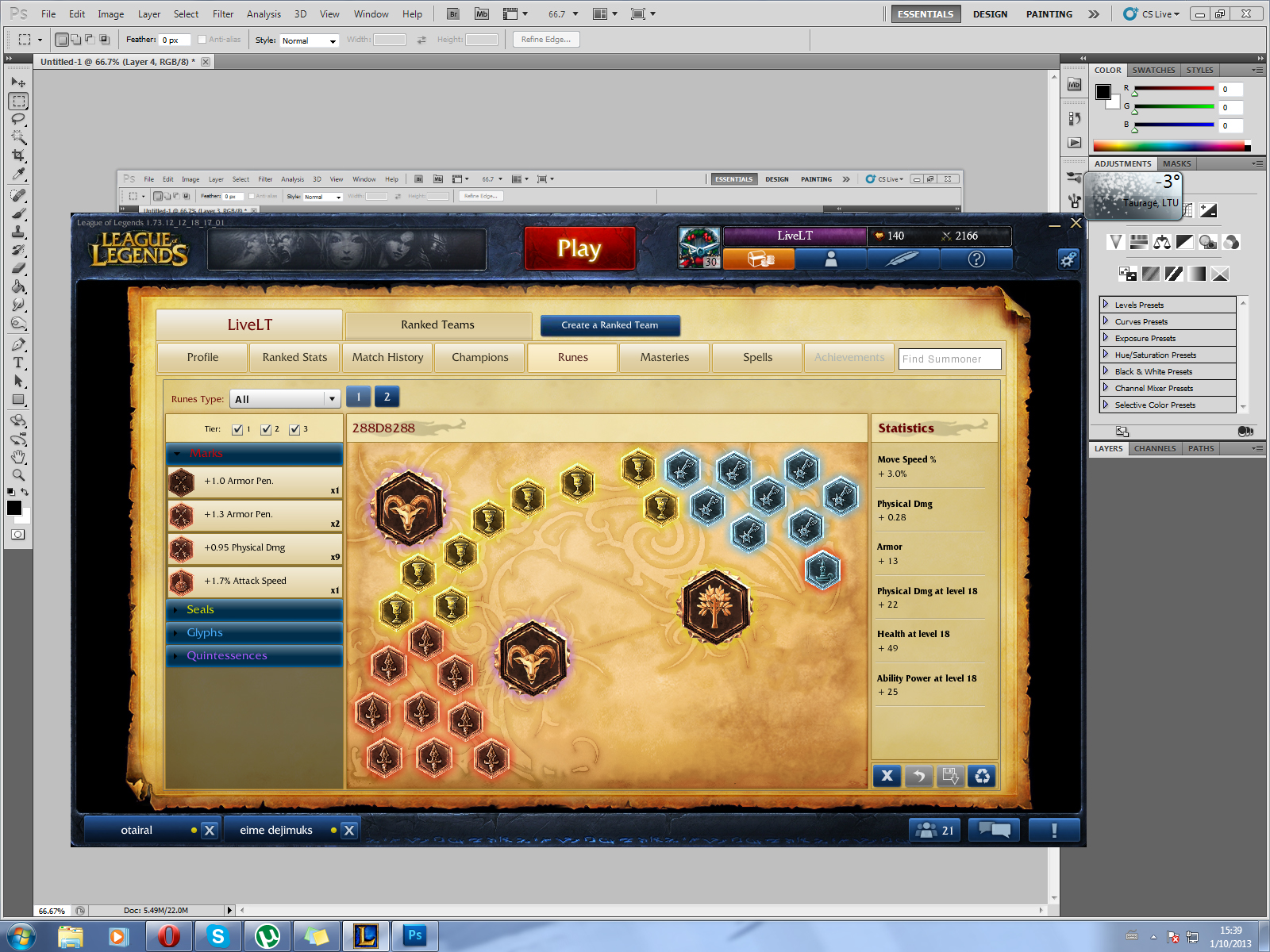Image resolution: width=1270 pixels, height=952 pixels.
Task: Select the Move tool
Action: (18, 83)
